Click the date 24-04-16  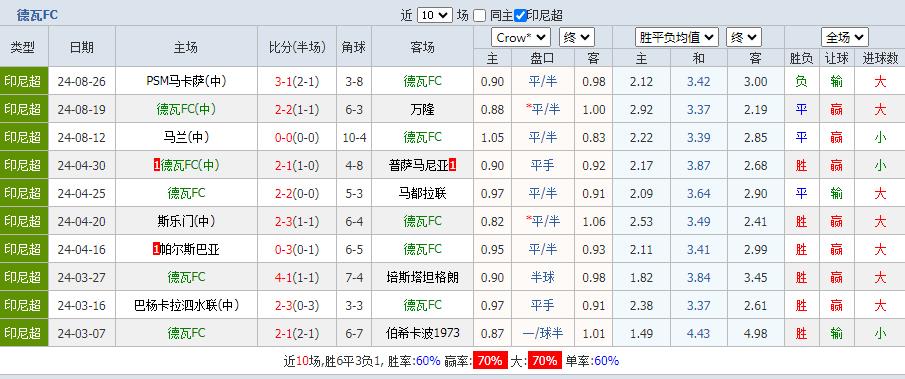pos(81,249)
